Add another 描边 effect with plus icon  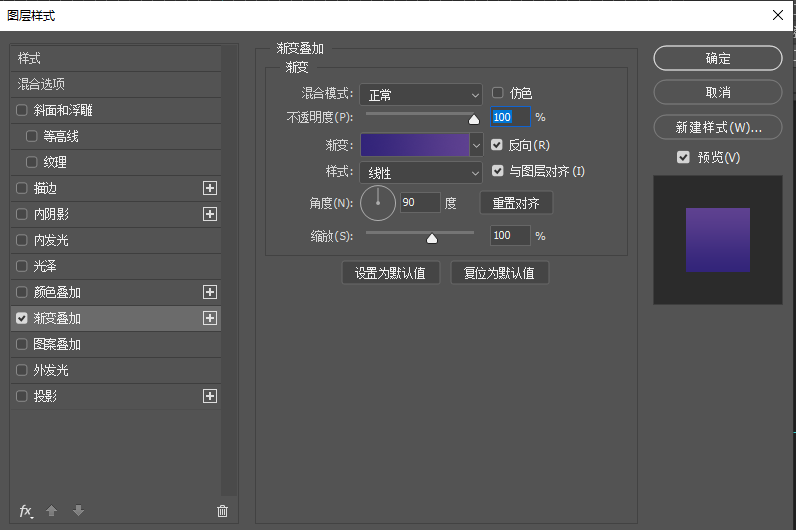[210, 188]
